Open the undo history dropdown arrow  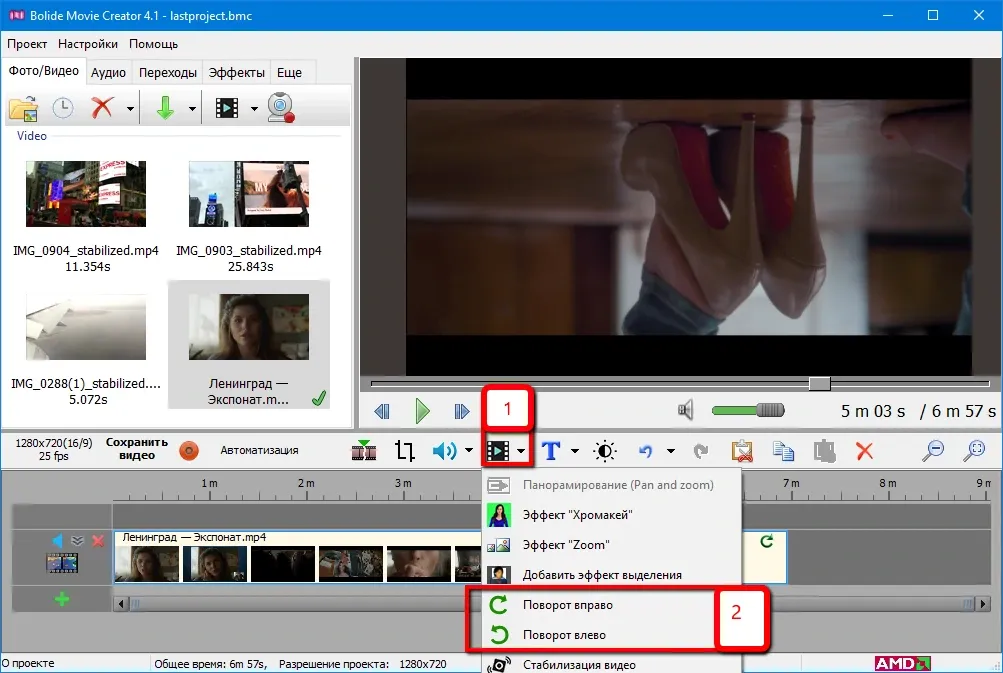[x=670, y=451]
